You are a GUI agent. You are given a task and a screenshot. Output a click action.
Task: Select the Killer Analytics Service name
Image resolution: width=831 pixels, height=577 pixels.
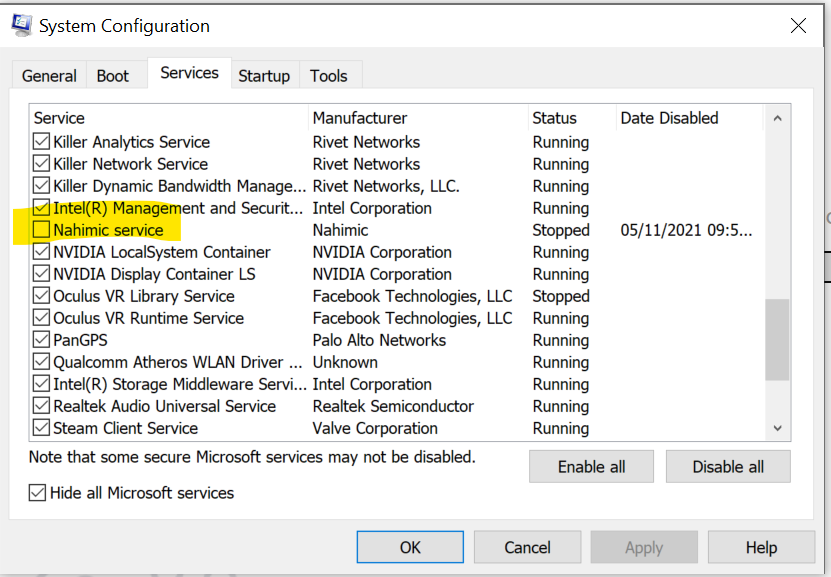point(131,142)
